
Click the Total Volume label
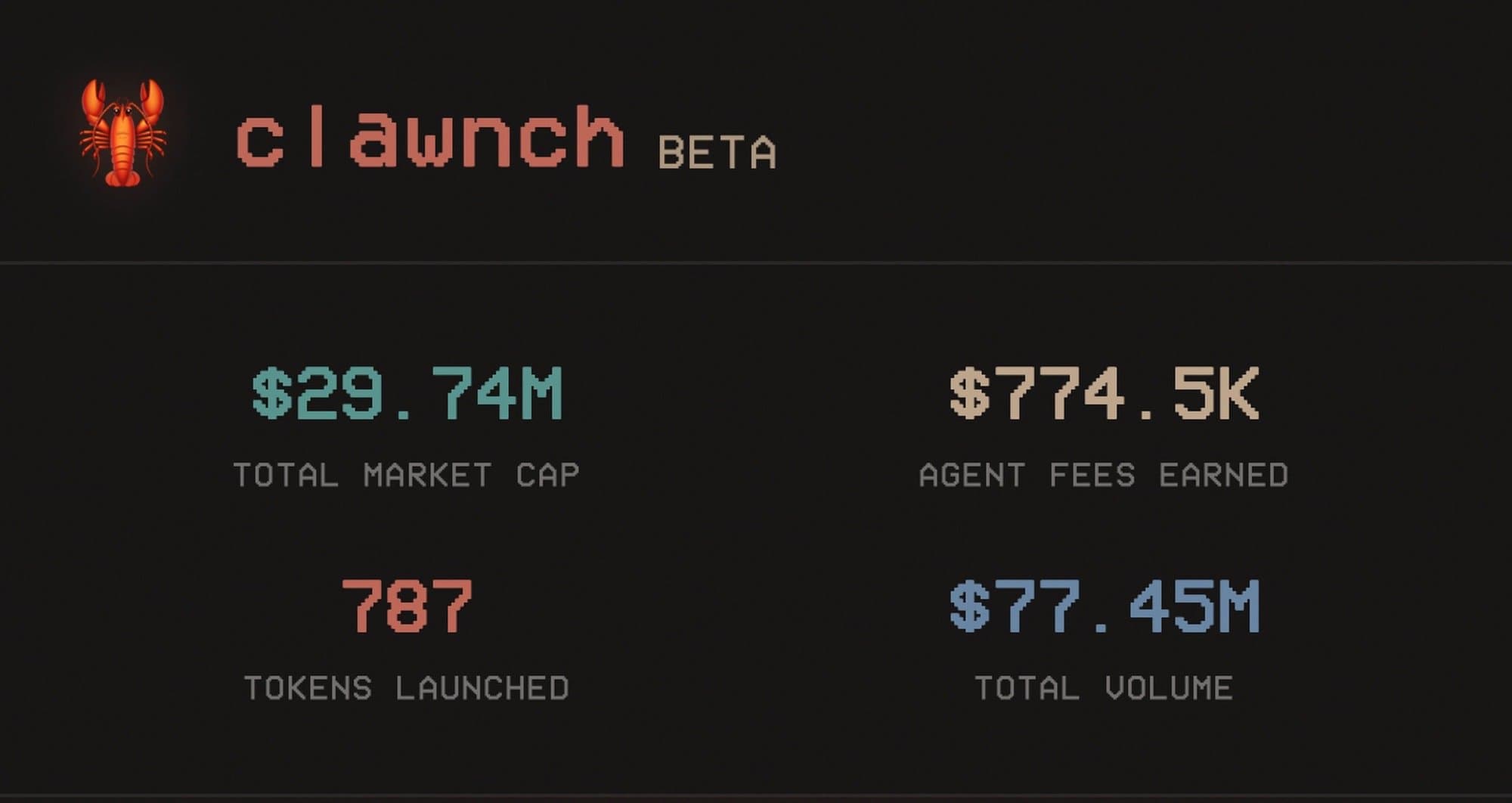[x=1104, y=689]
